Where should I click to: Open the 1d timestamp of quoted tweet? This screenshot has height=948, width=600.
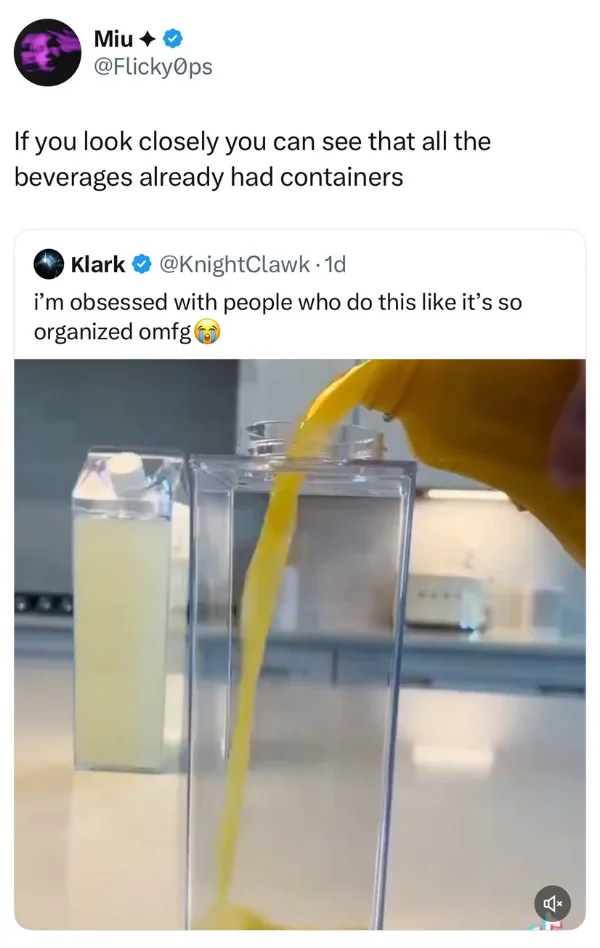tap(335, 264)
